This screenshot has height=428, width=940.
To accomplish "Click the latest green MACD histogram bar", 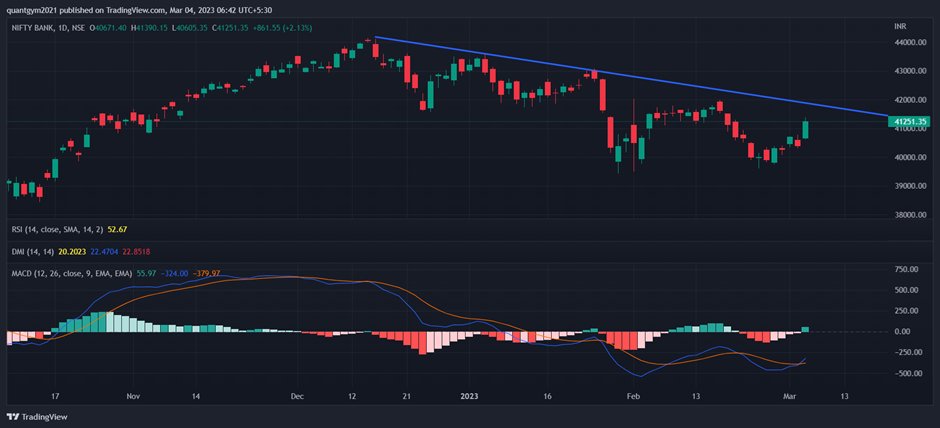I will (806, 329).
